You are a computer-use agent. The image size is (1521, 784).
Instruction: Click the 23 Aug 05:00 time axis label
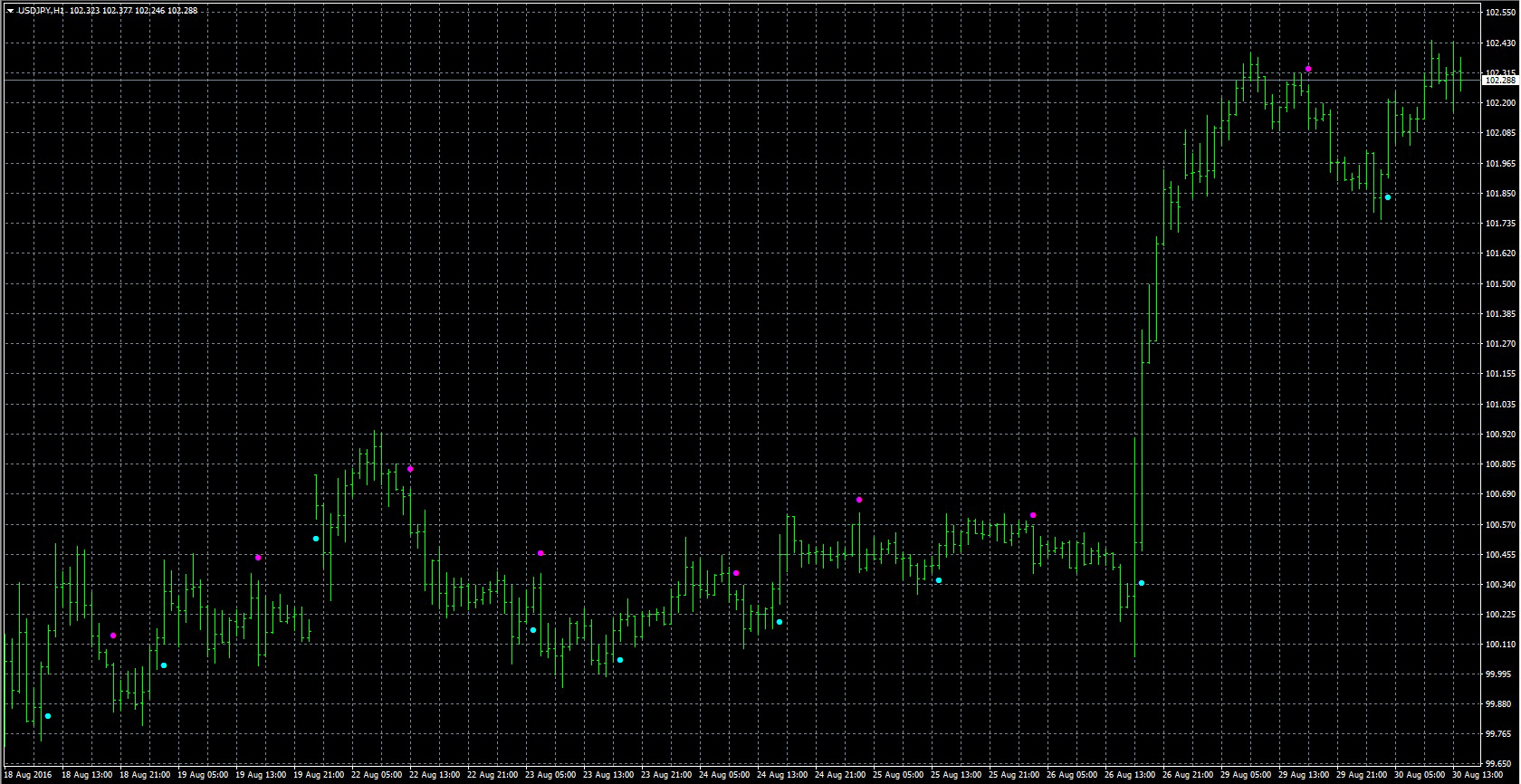point(551,776)
